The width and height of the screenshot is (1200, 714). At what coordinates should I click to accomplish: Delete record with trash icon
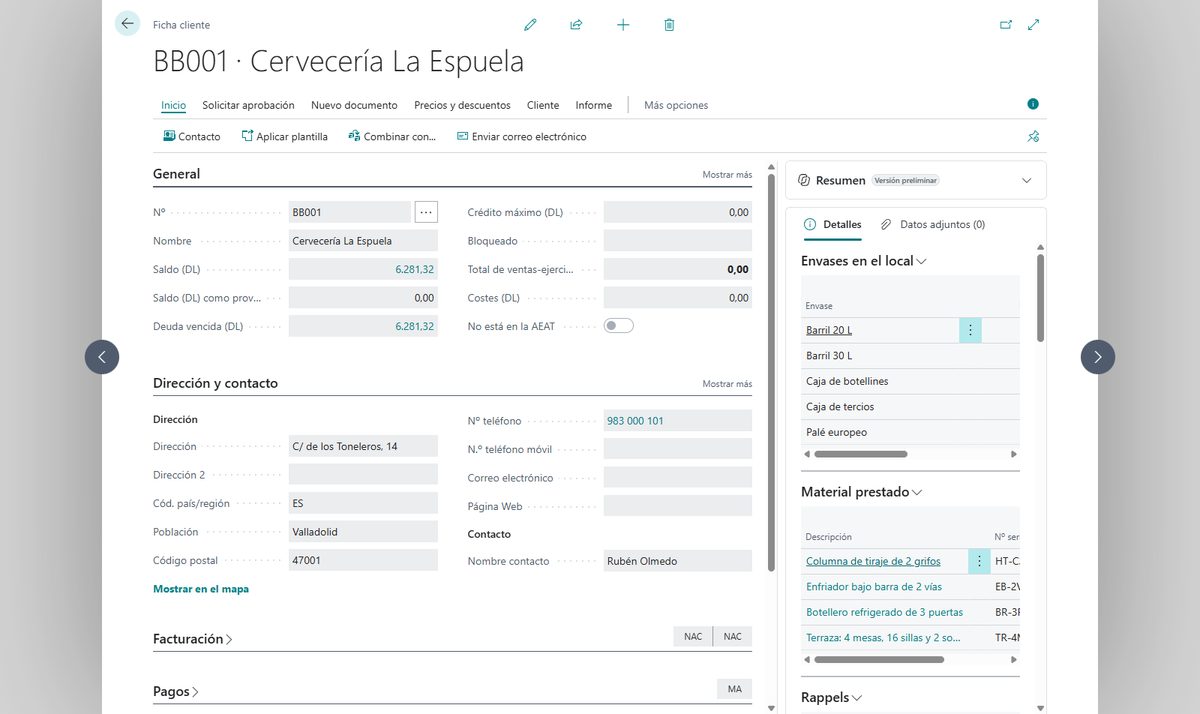(x=669, y=24)
